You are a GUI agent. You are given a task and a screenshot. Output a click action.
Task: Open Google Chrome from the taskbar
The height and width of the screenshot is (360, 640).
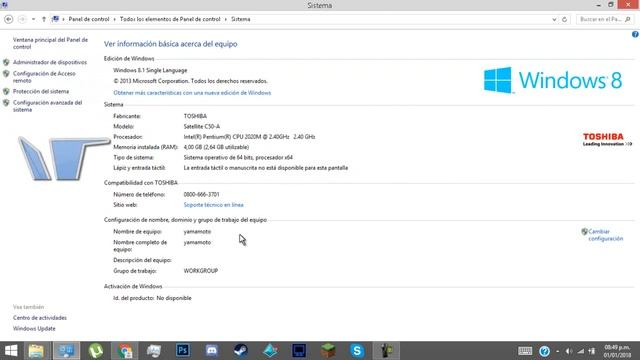tap(125, 351)
